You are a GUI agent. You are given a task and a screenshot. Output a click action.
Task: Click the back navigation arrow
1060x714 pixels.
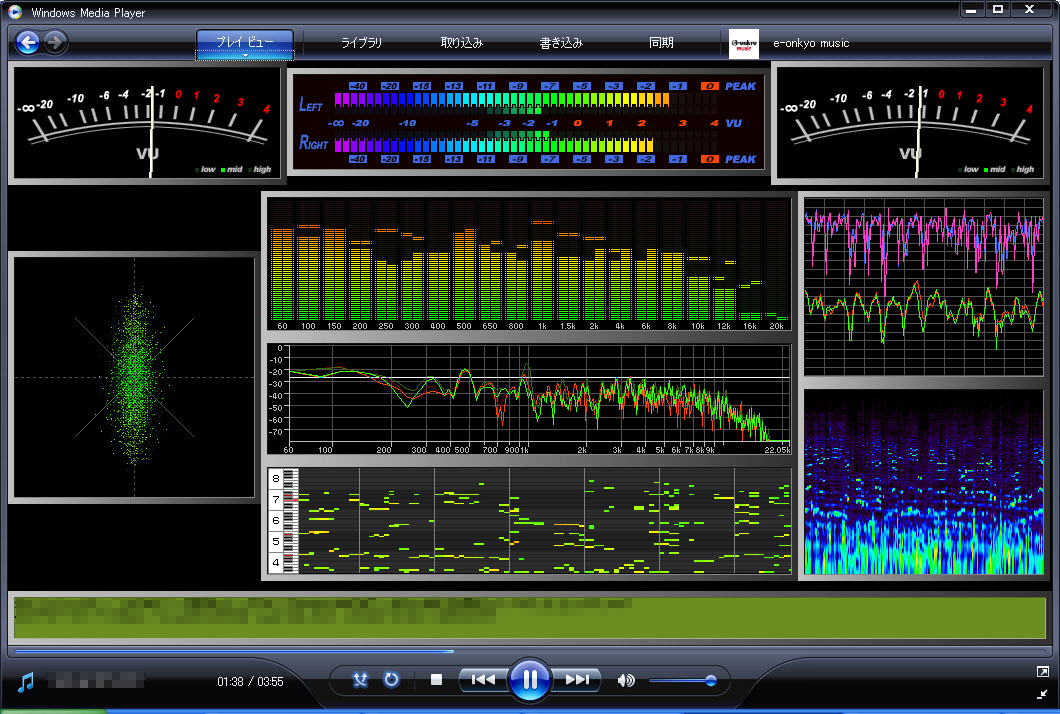tap(28, 42)
